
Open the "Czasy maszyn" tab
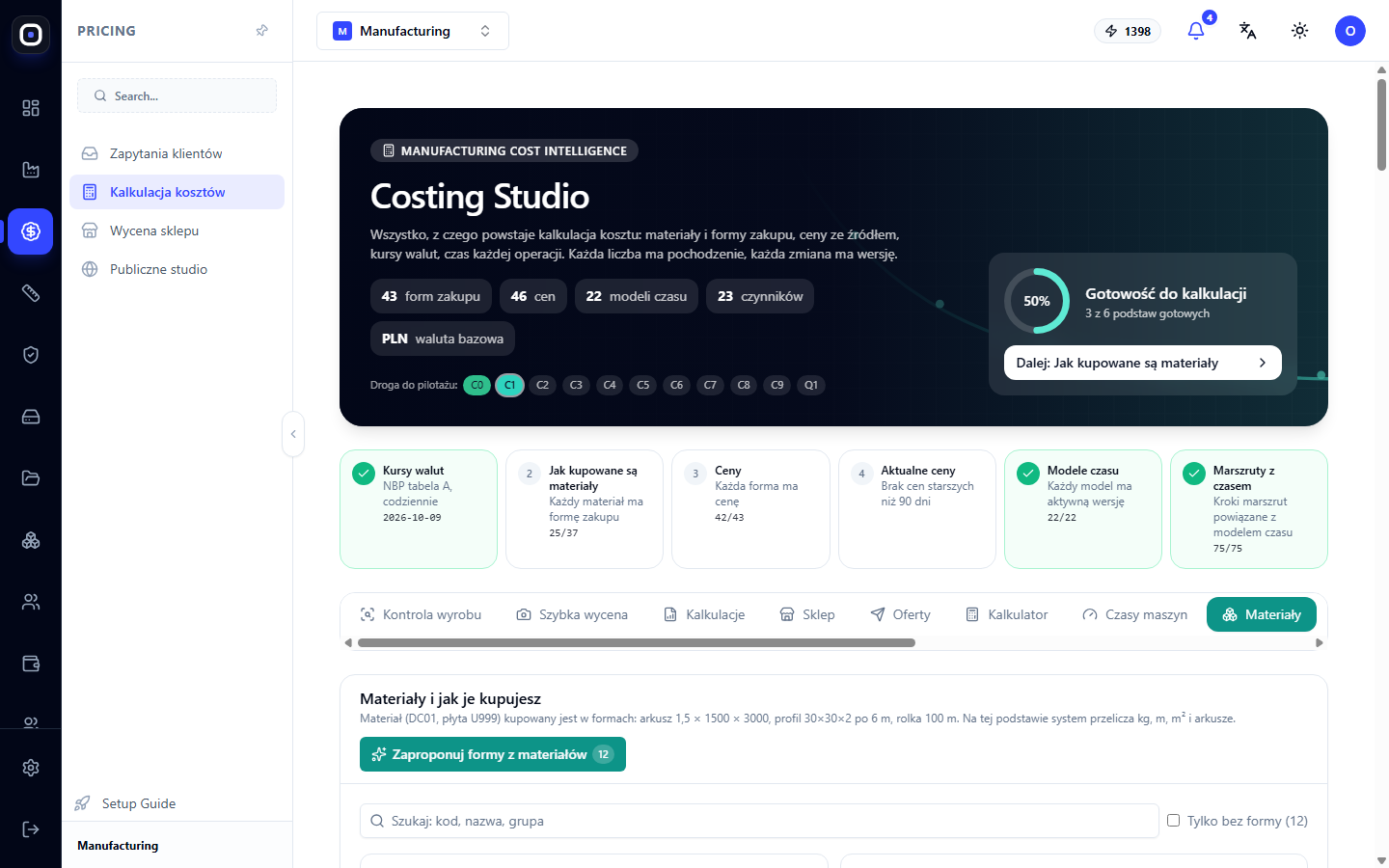point(1134,614)
